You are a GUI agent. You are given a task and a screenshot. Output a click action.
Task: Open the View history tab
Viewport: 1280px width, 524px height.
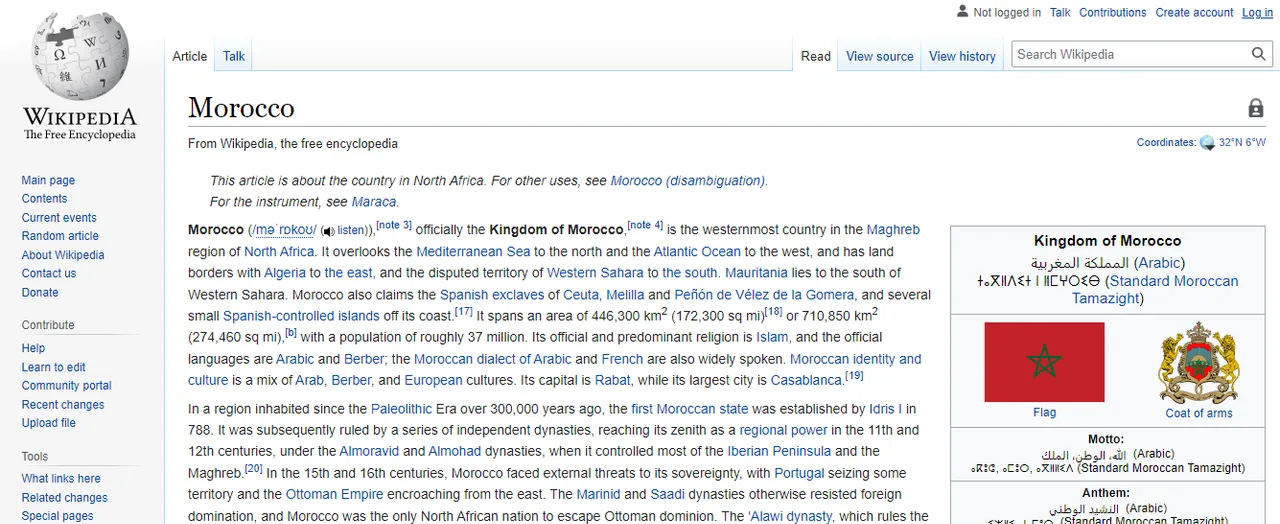pyautogui.click(x=962, y=56)
